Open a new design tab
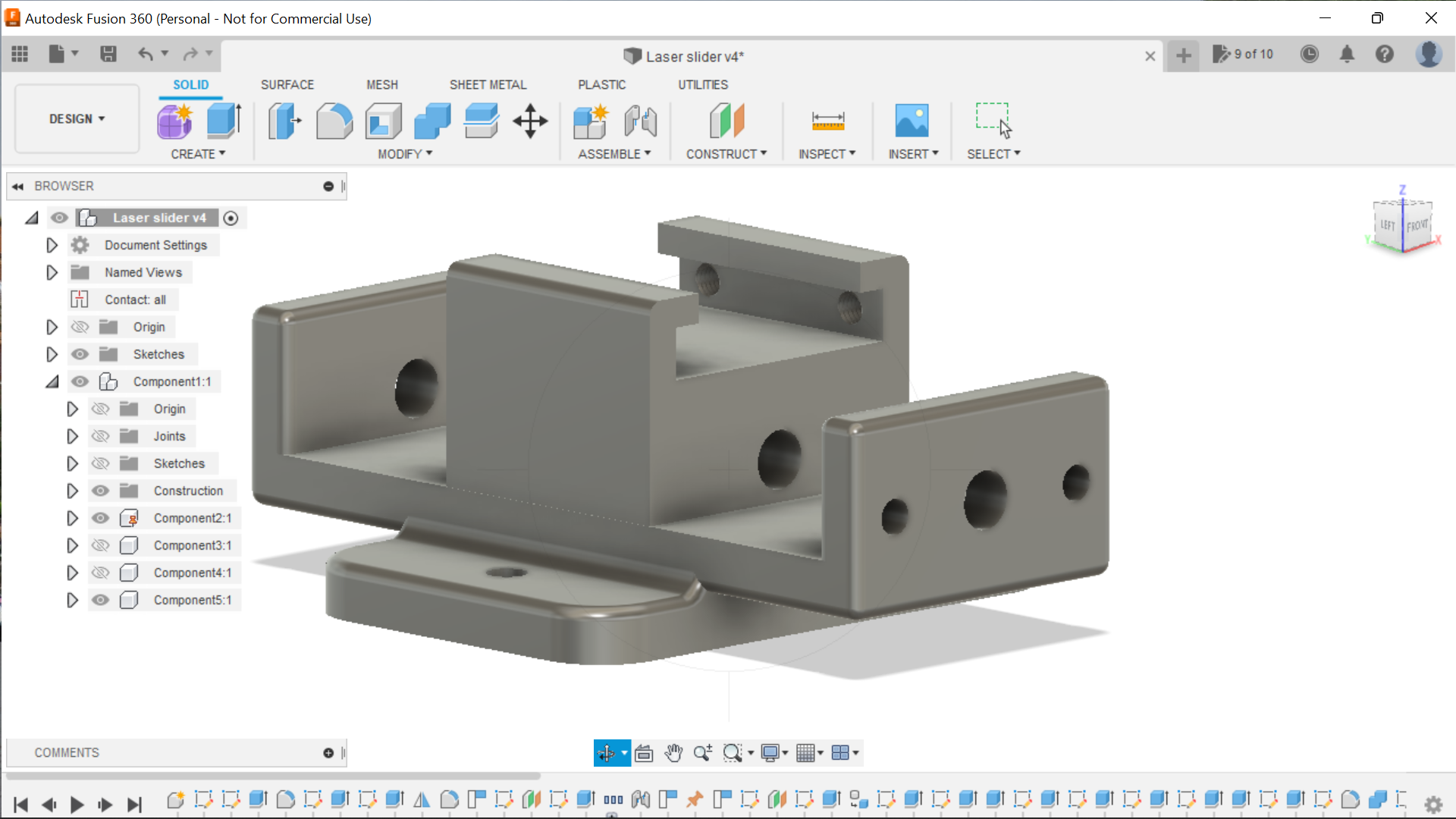The width and height of the screenshot is (1456, 819). click(x=1183, y=55)
